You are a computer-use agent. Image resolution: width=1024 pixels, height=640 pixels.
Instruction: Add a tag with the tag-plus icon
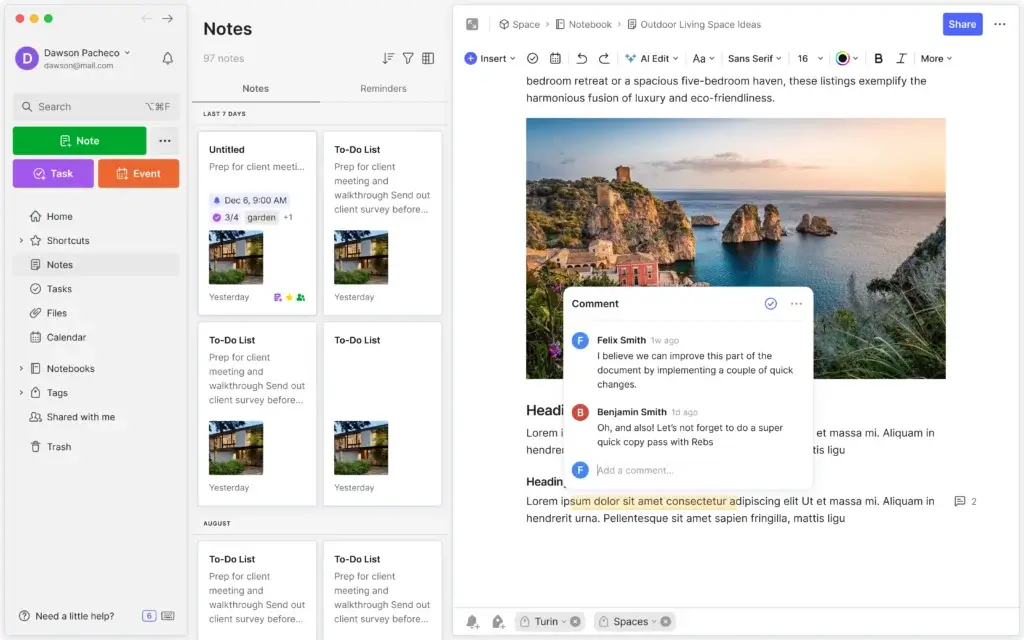coord(498,622)
